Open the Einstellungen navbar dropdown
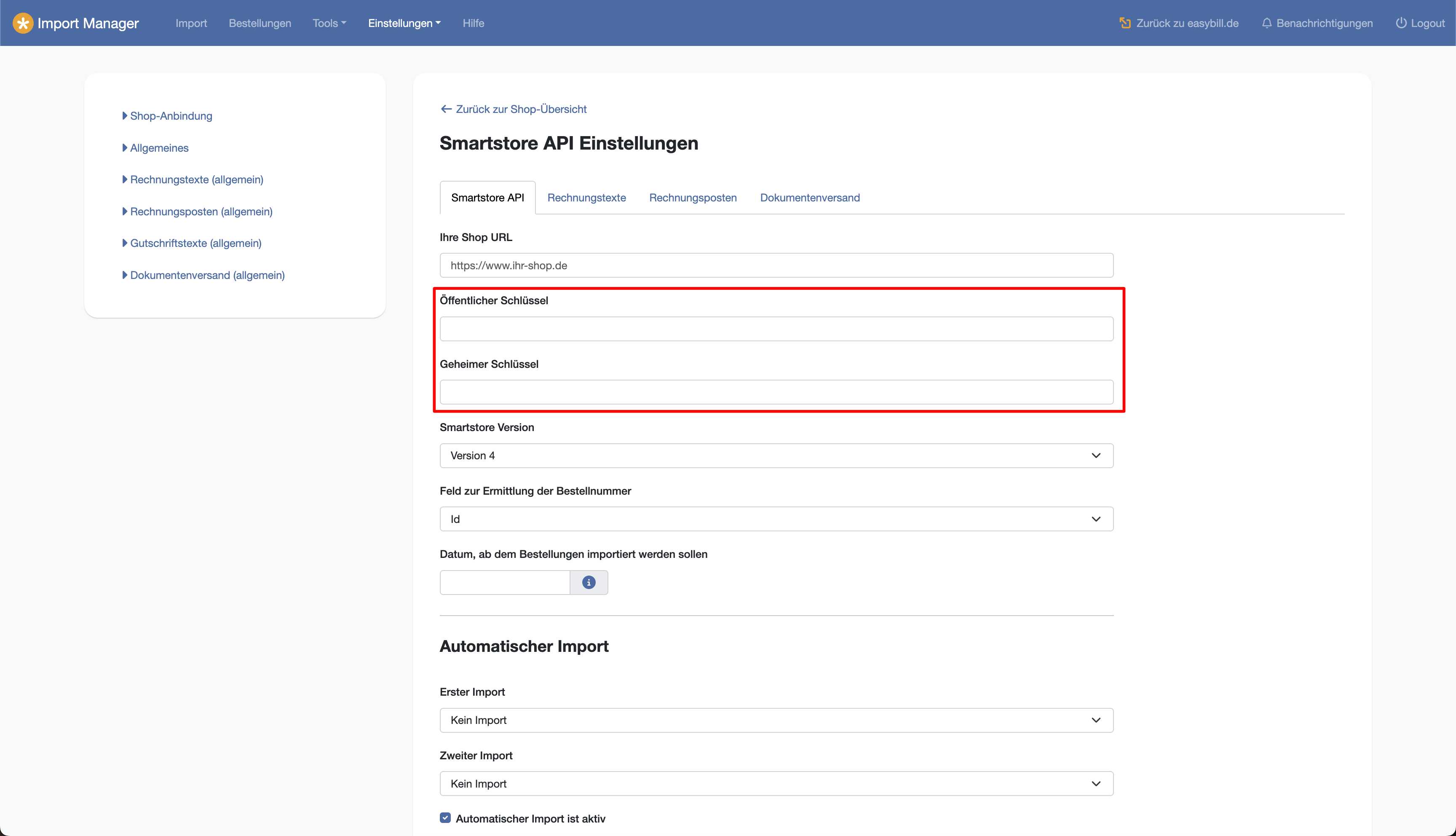Screen dimensions: 1456x836 (404, 23)
